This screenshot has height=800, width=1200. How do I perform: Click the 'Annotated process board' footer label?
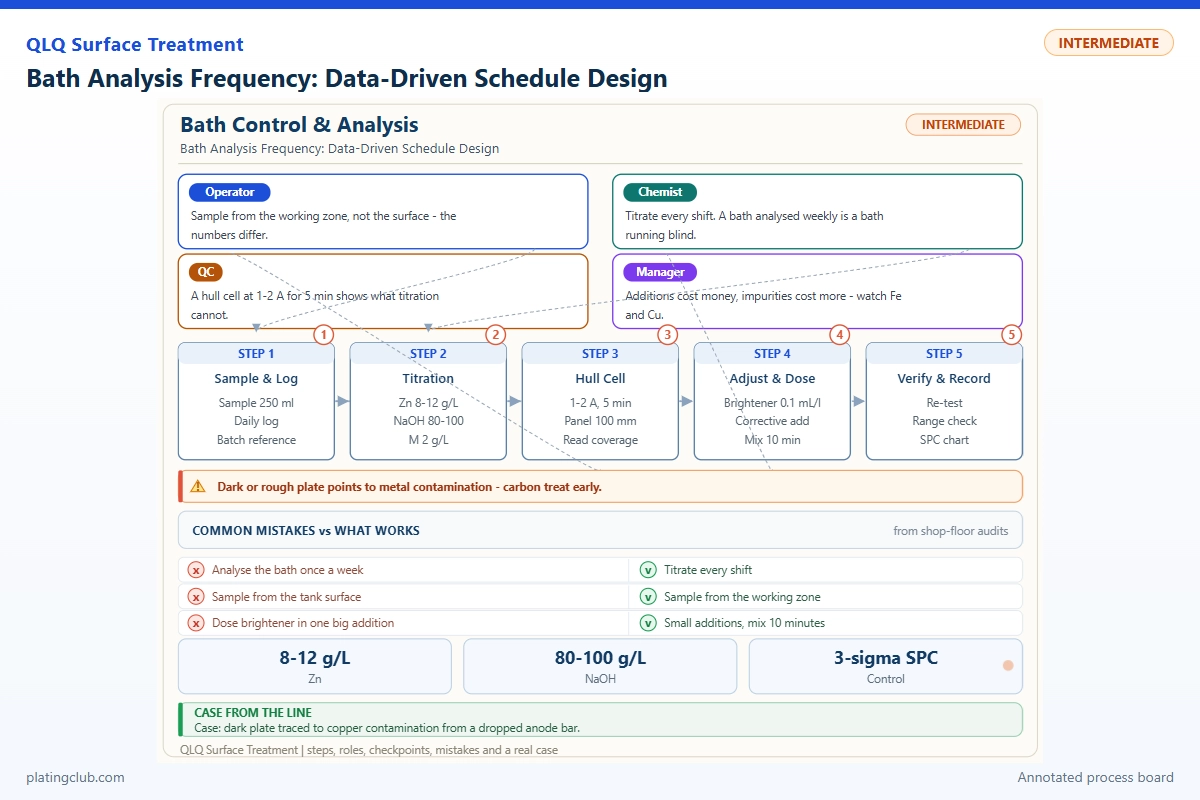click(x=1096, y=777)
